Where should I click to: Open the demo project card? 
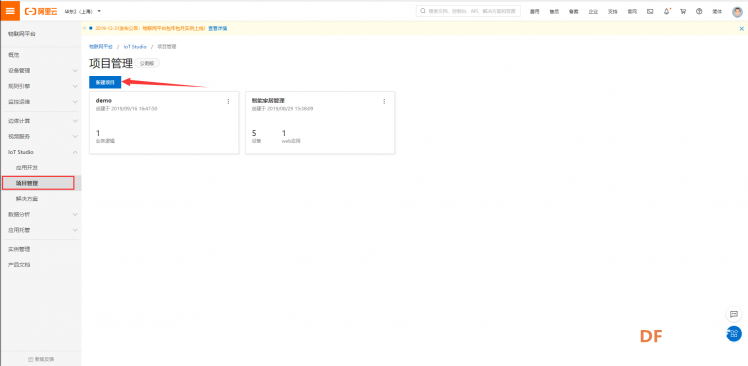pos(164,123)
